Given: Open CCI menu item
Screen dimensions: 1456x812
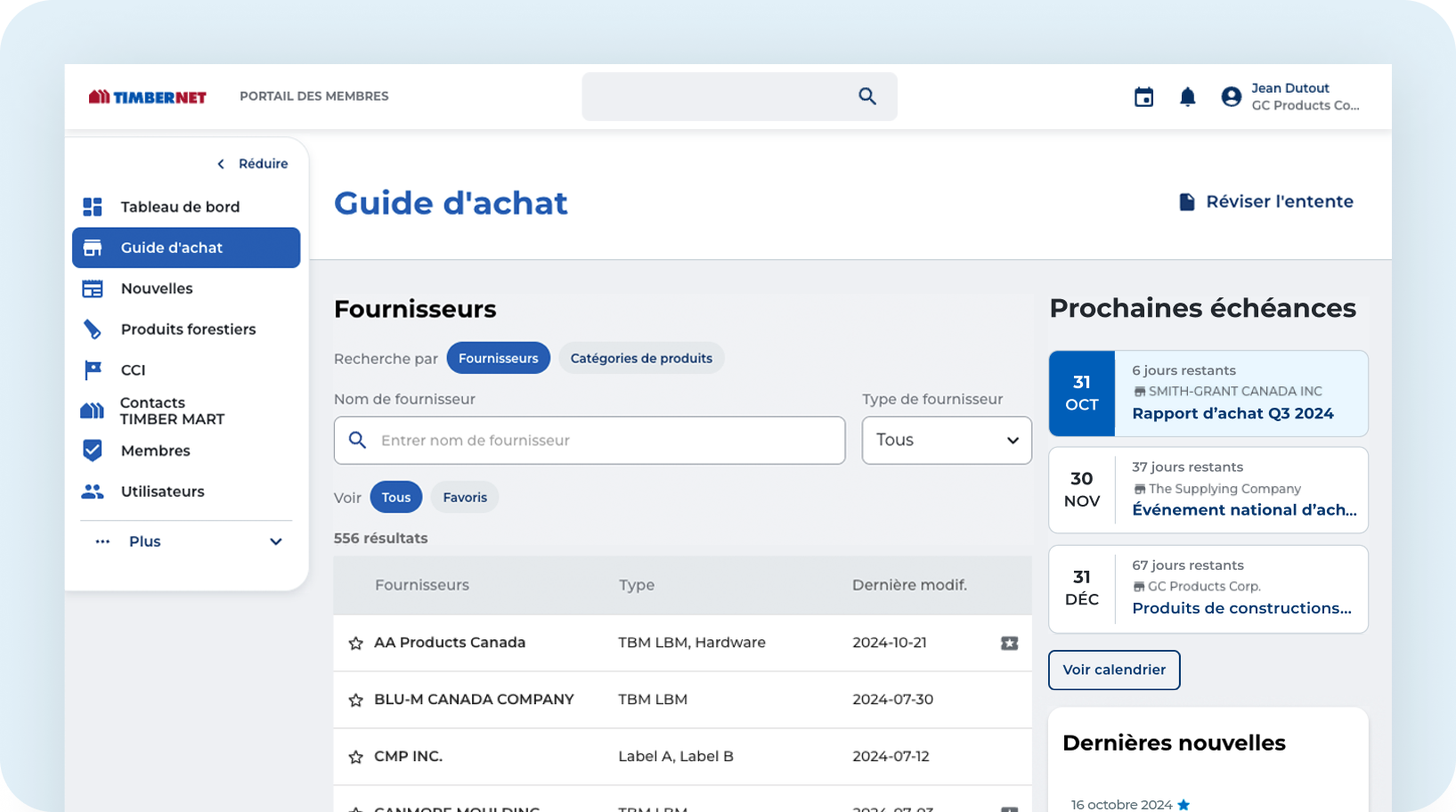Looking at the screenshot, I should (186, 369).
